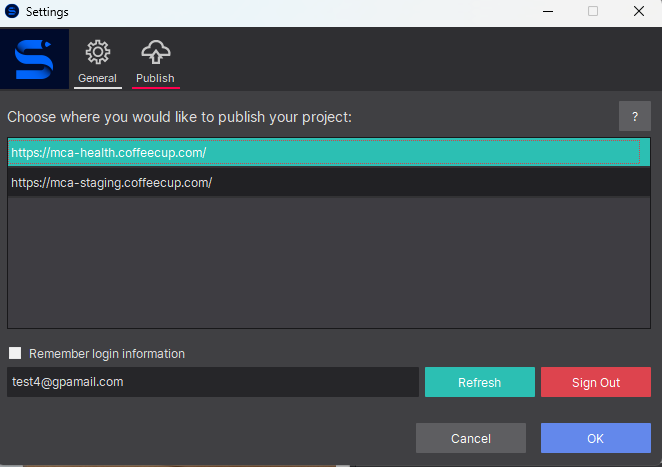Viewport: 662px width, 467px height.
Task: Switch to the Publish tab
Action: 155,62
